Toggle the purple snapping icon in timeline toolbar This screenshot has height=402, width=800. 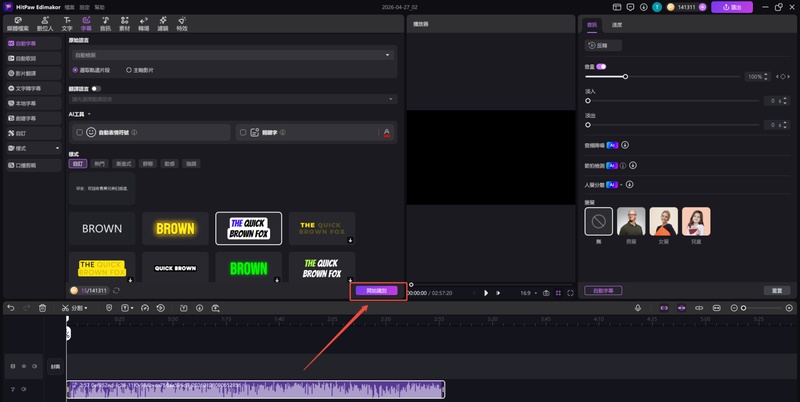coord(681,308)
